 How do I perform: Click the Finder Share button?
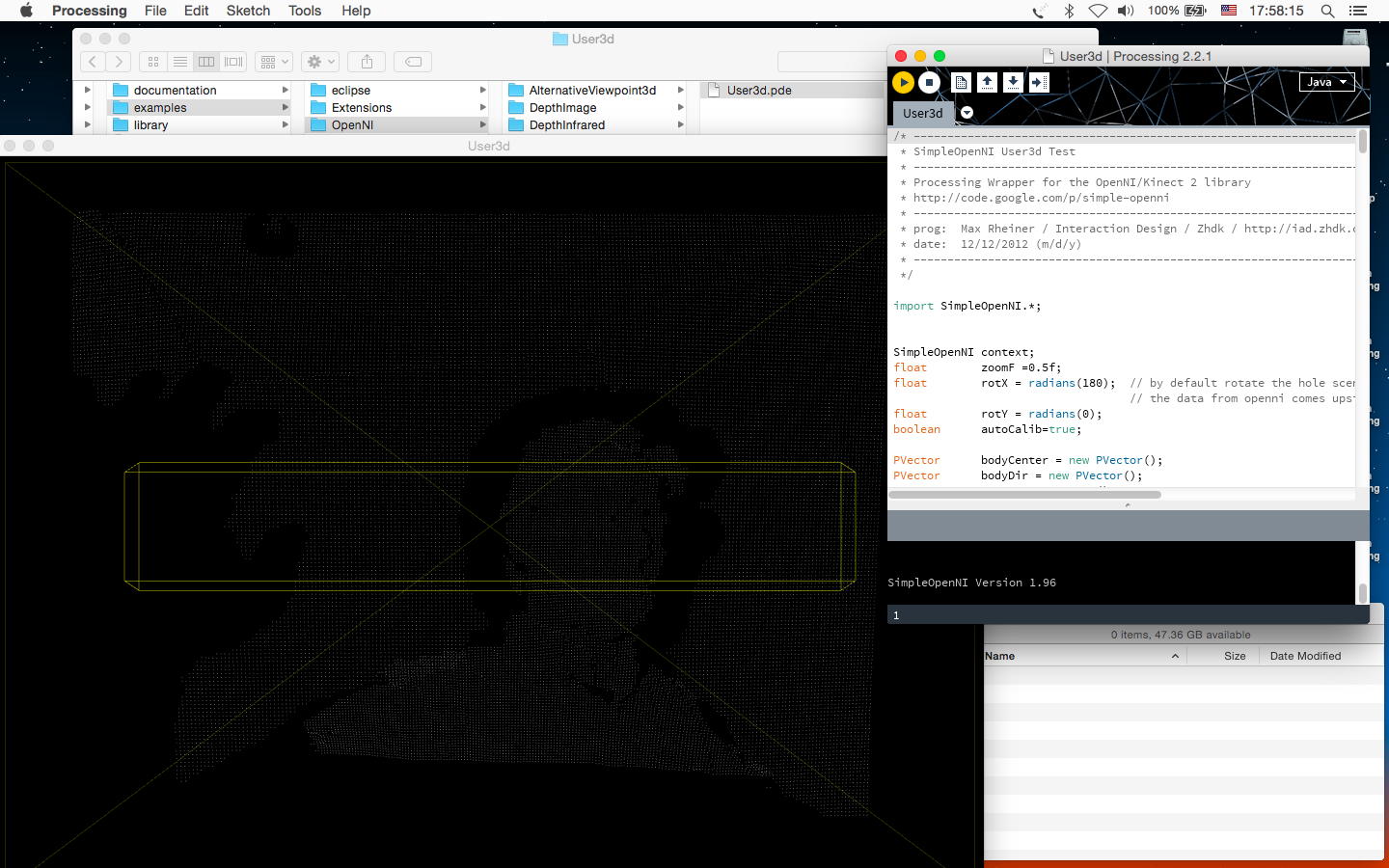coord(367,62)
